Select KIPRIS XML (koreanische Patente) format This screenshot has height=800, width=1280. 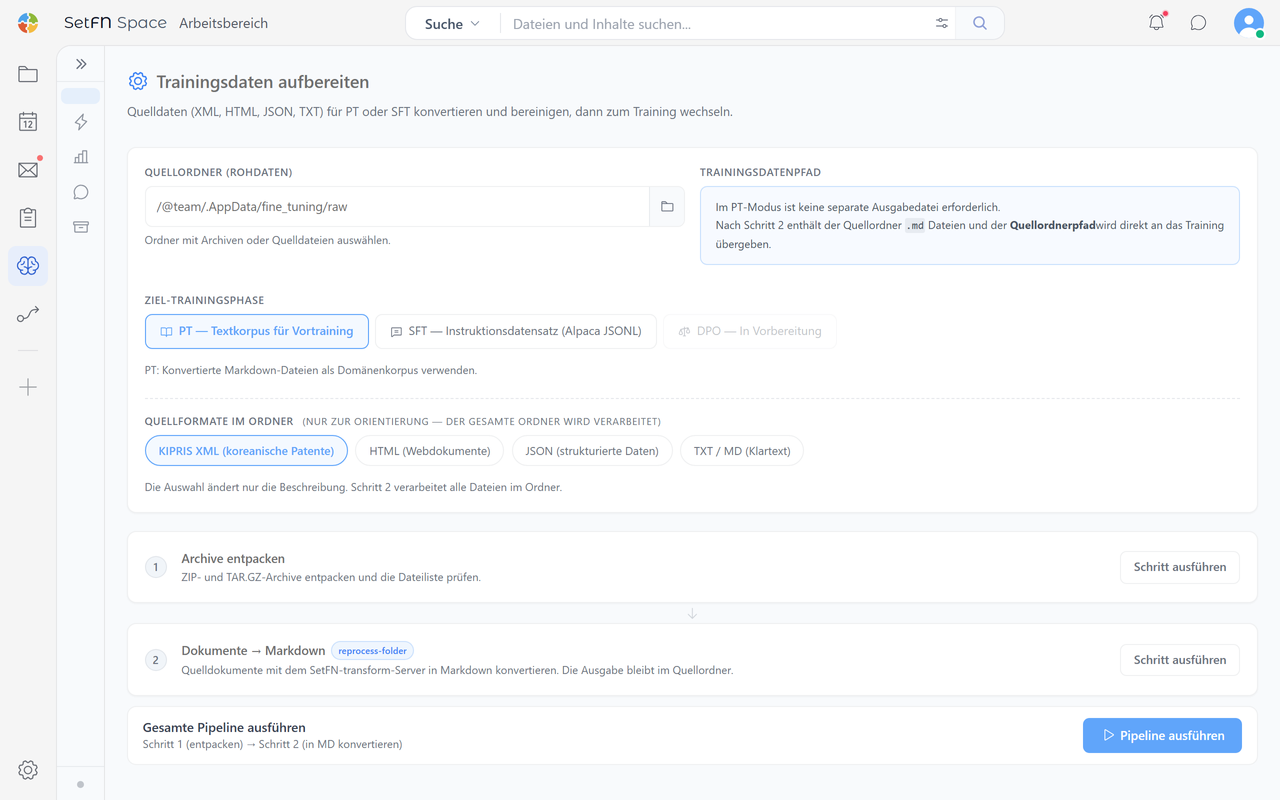(x=246, y=451)
